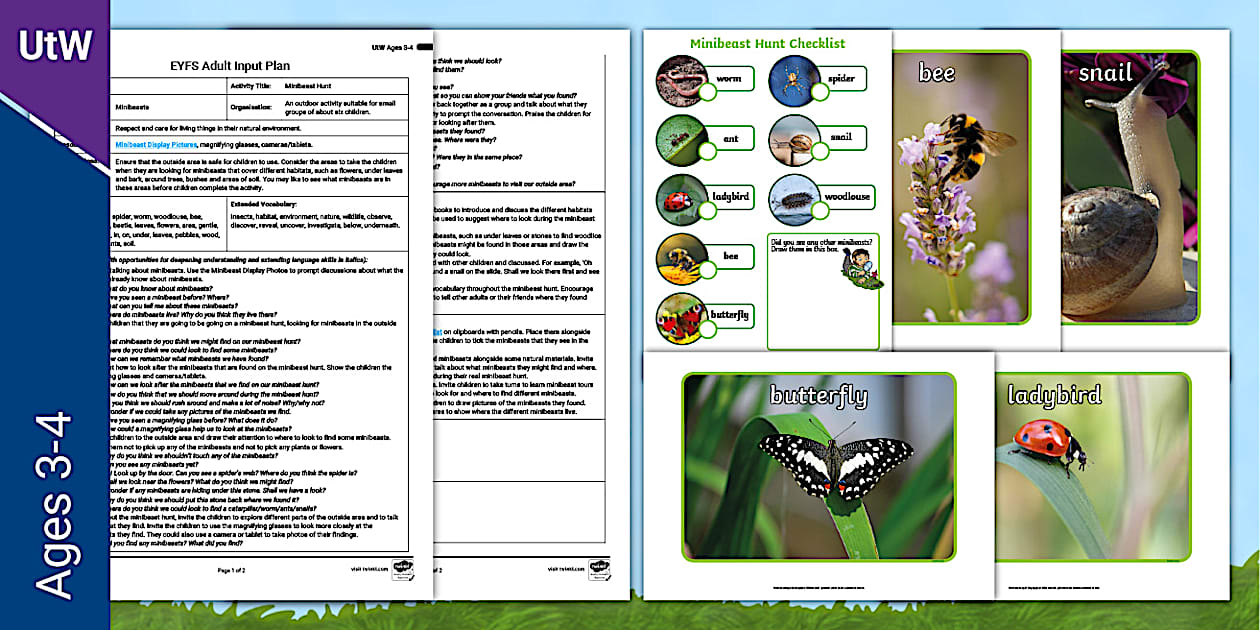Click the child with magnifying glass illustration
This screenshot has height=630, width=1260.
863,266
